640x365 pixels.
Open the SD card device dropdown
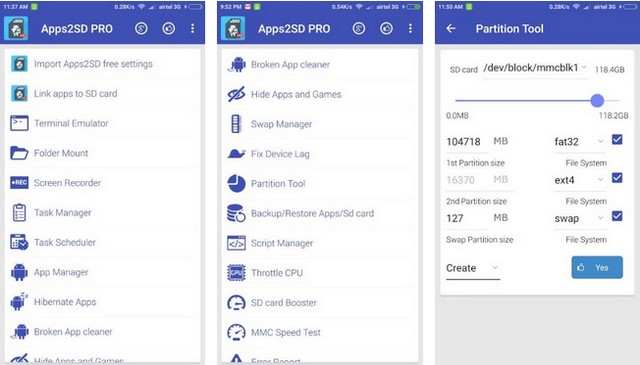(535, 68)
